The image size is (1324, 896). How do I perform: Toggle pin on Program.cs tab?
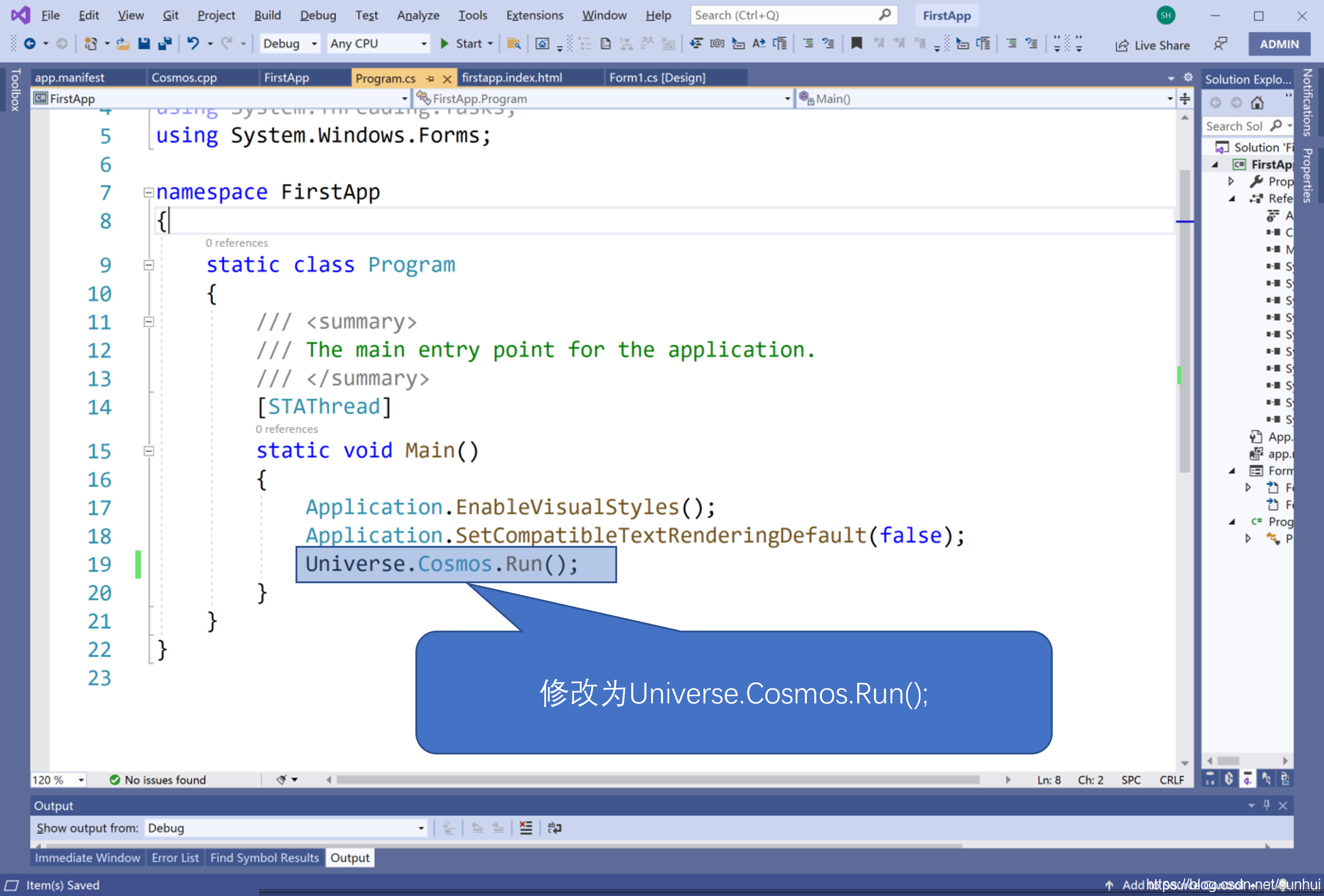[x=431, y=79]
